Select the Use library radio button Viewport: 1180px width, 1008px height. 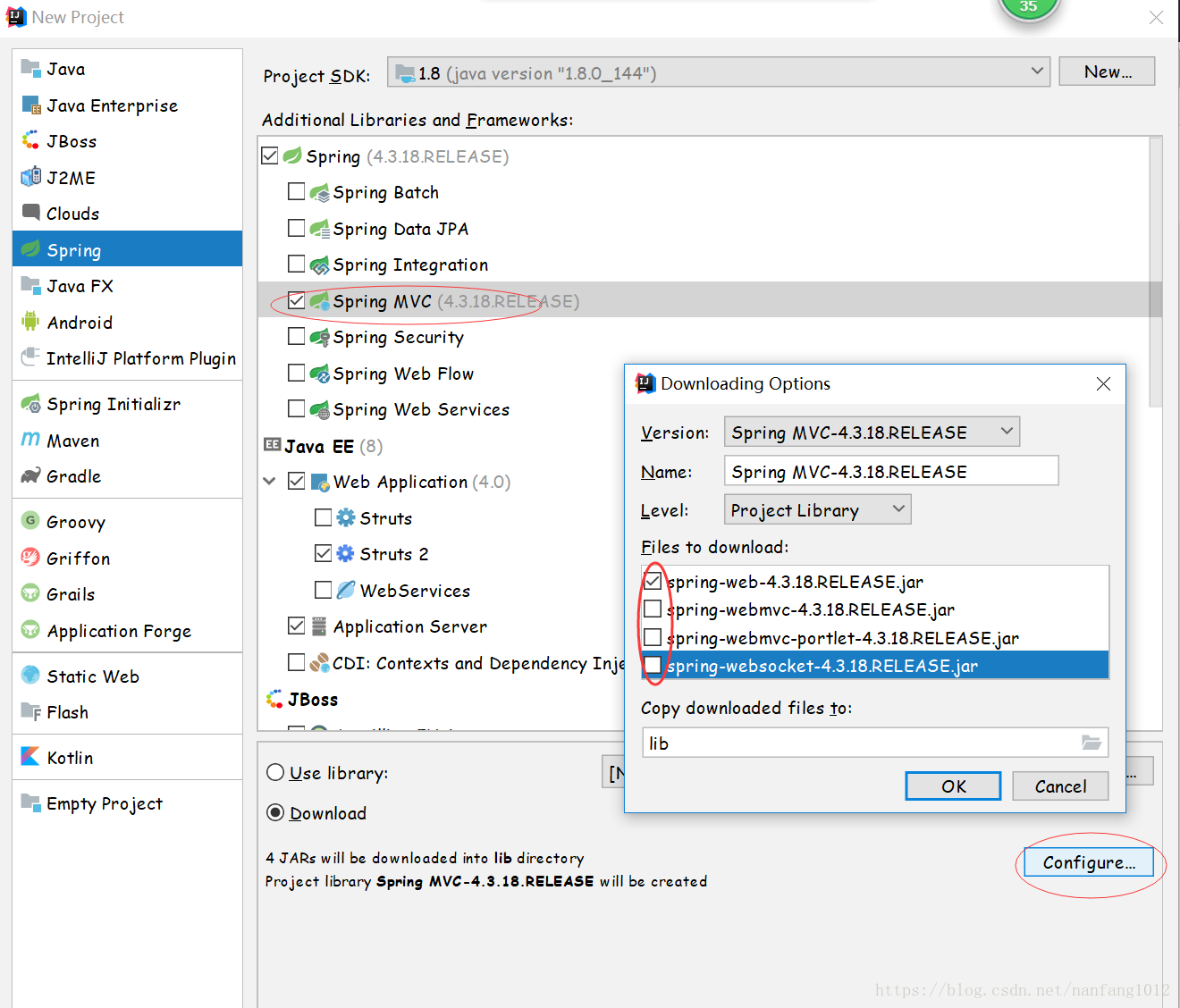point(275,772)
